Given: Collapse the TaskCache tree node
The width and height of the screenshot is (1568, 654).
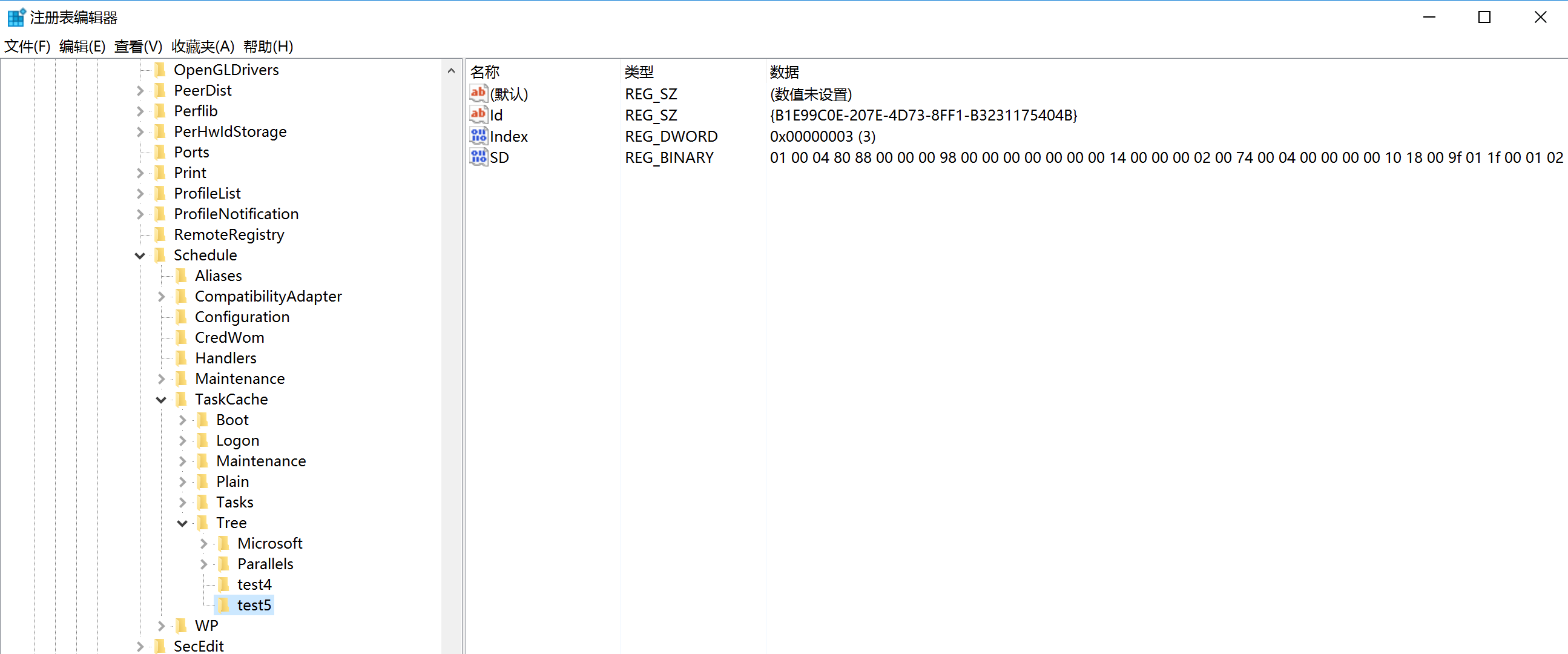Looking at the screenshot, I should tap(161, 400).
